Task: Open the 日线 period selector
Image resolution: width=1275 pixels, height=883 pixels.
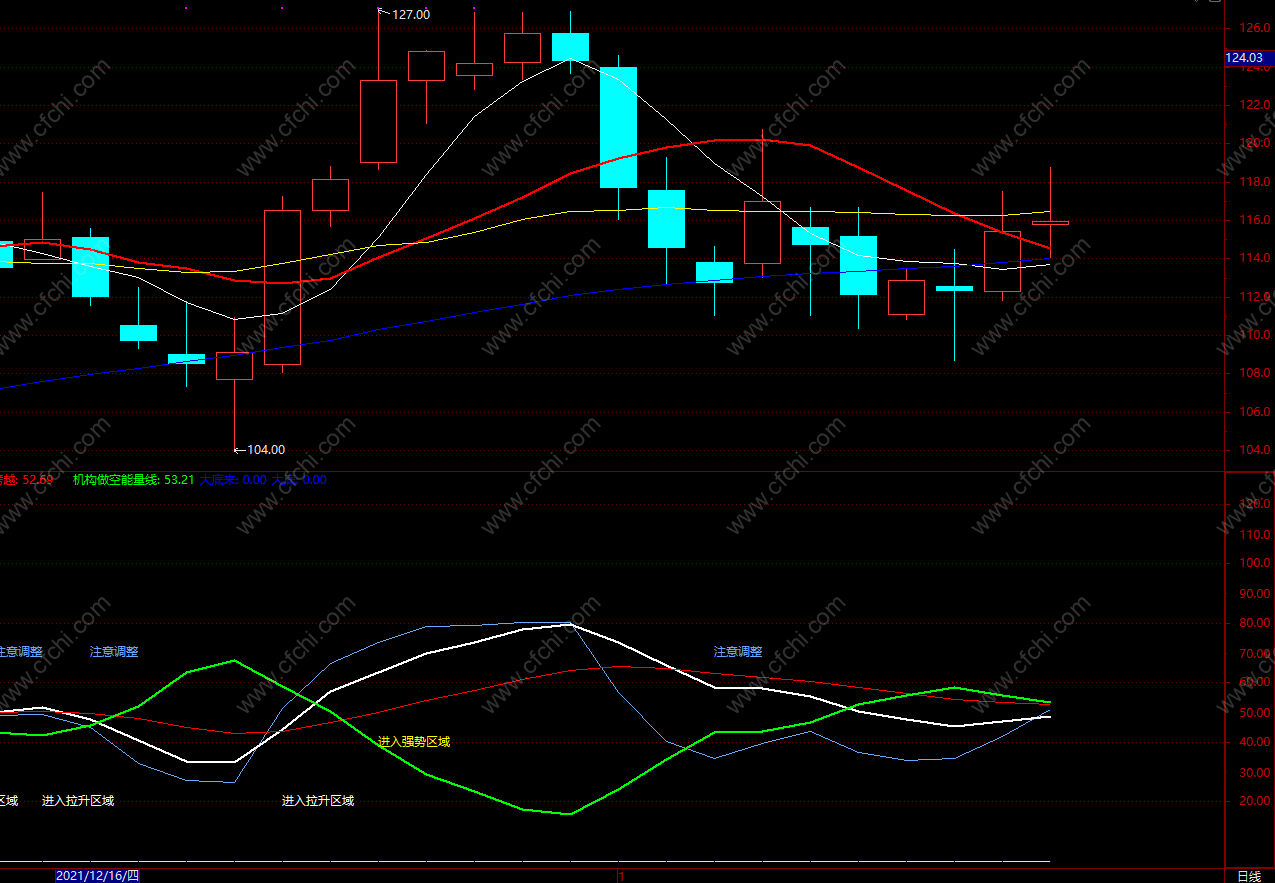Action: [x=1249, y=876]
